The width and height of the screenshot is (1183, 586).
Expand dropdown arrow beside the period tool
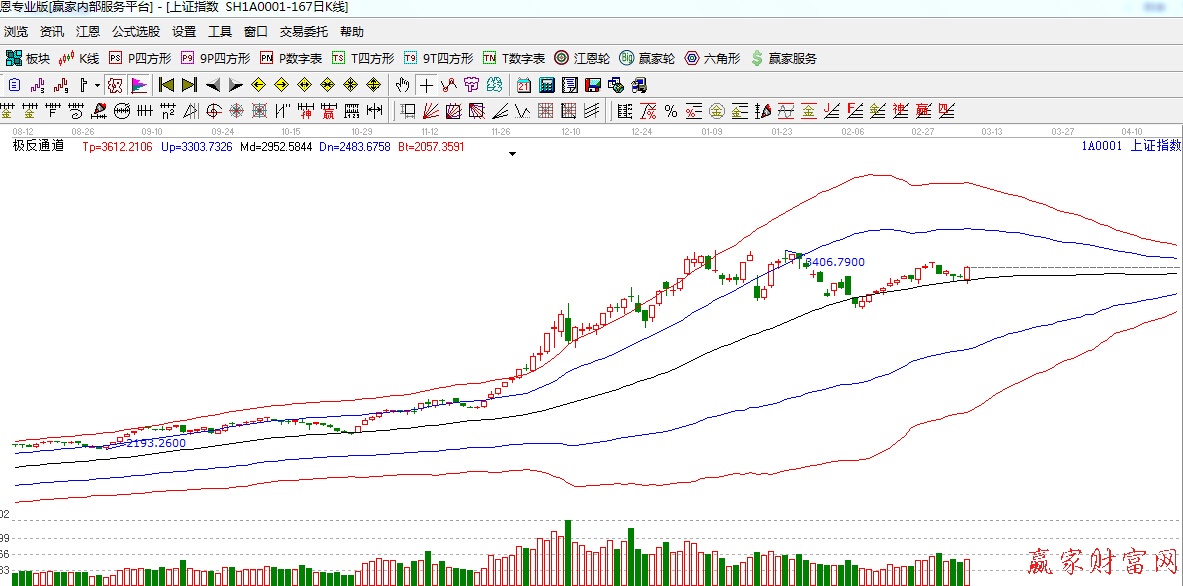pyautogui.click(x=97, y=85)
